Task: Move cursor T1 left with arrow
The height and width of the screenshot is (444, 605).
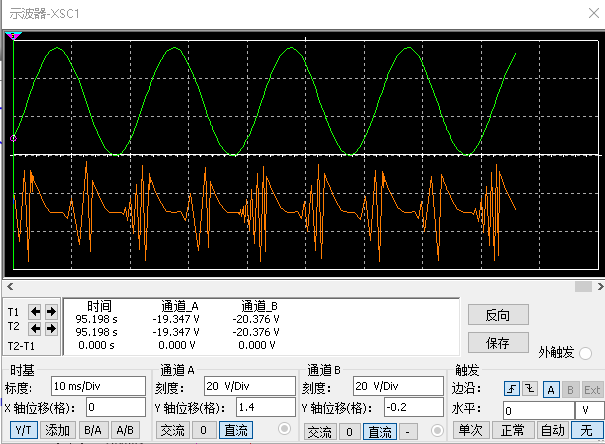Action: click(35, 312)
